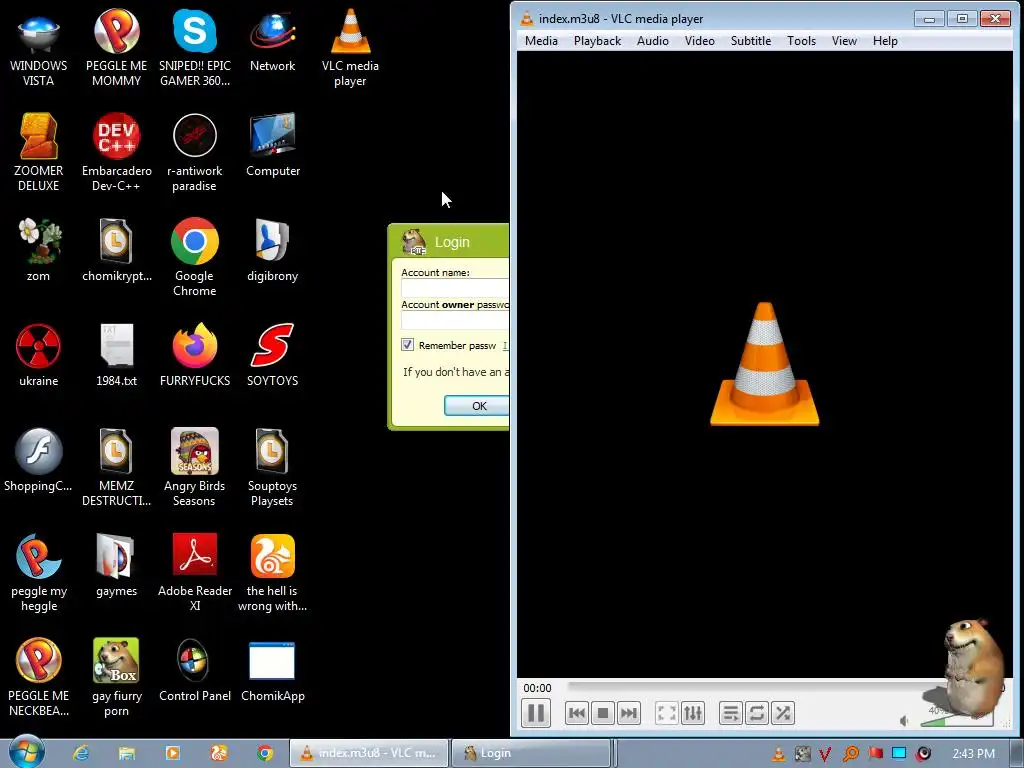The image size is (1024, 768).
Task: Pause playback in VLC
Action: point(536,713)
